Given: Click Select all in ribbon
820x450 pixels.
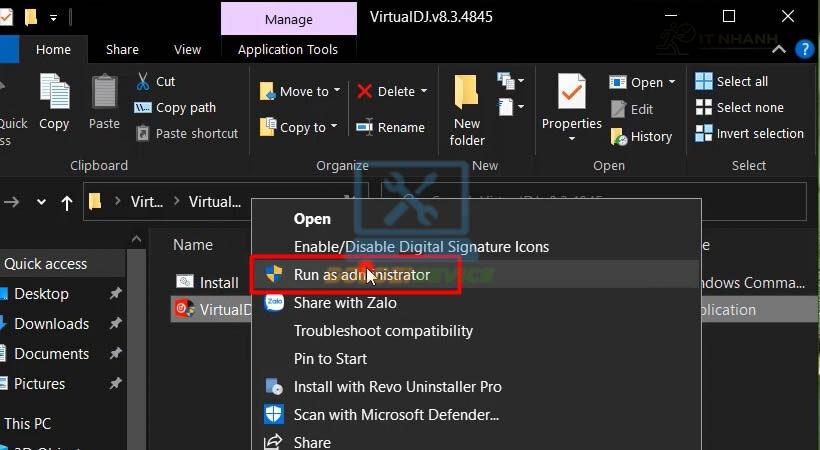Looking at the screenshot, I should [741, 81].
